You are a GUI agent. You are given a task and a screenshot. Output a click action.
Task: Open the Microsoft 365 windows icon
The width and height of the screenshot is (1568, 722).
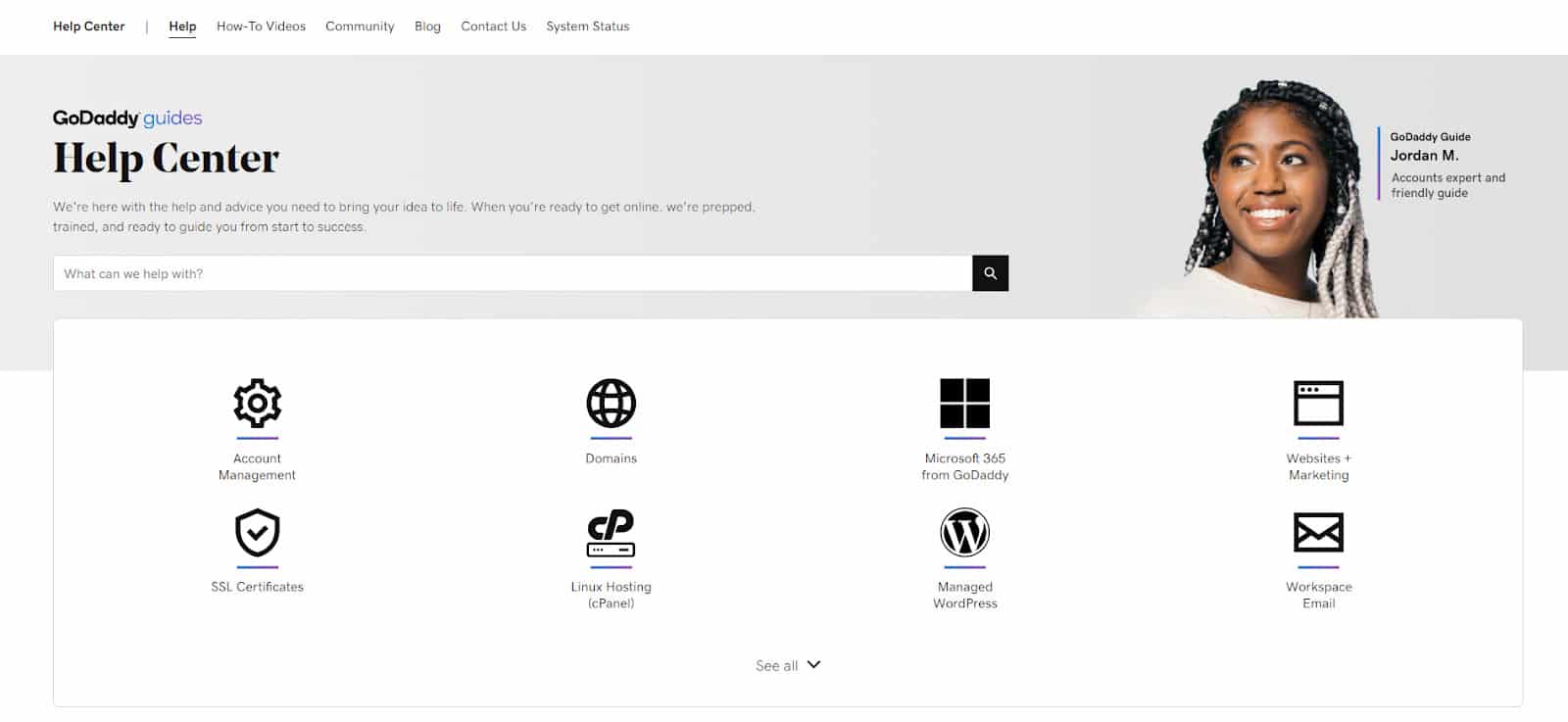click(964, 403)
